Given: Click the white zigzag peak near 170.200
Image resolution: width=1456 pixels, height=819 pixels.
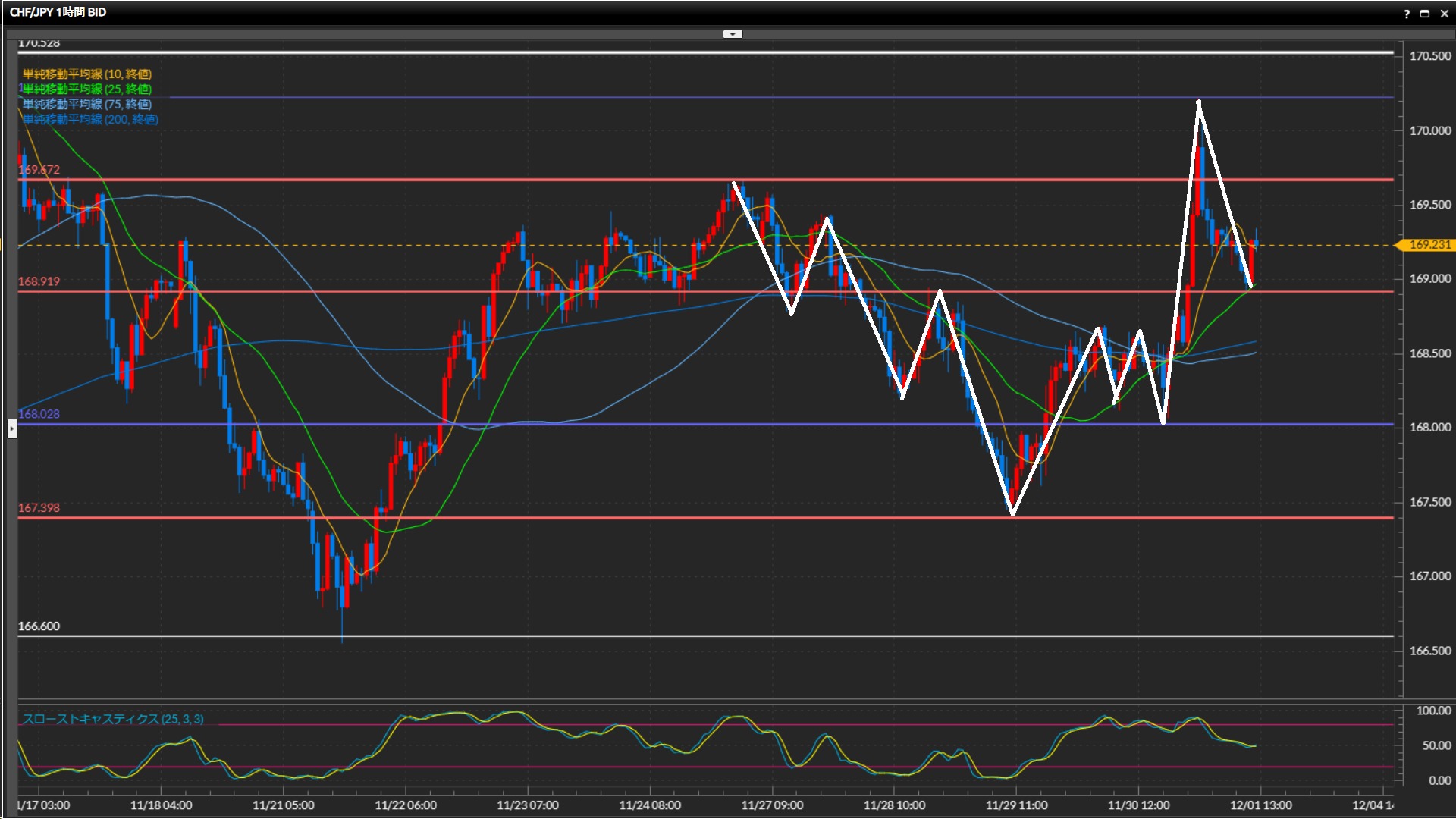Looking at the screenshot, I should tap(1198, 102).
